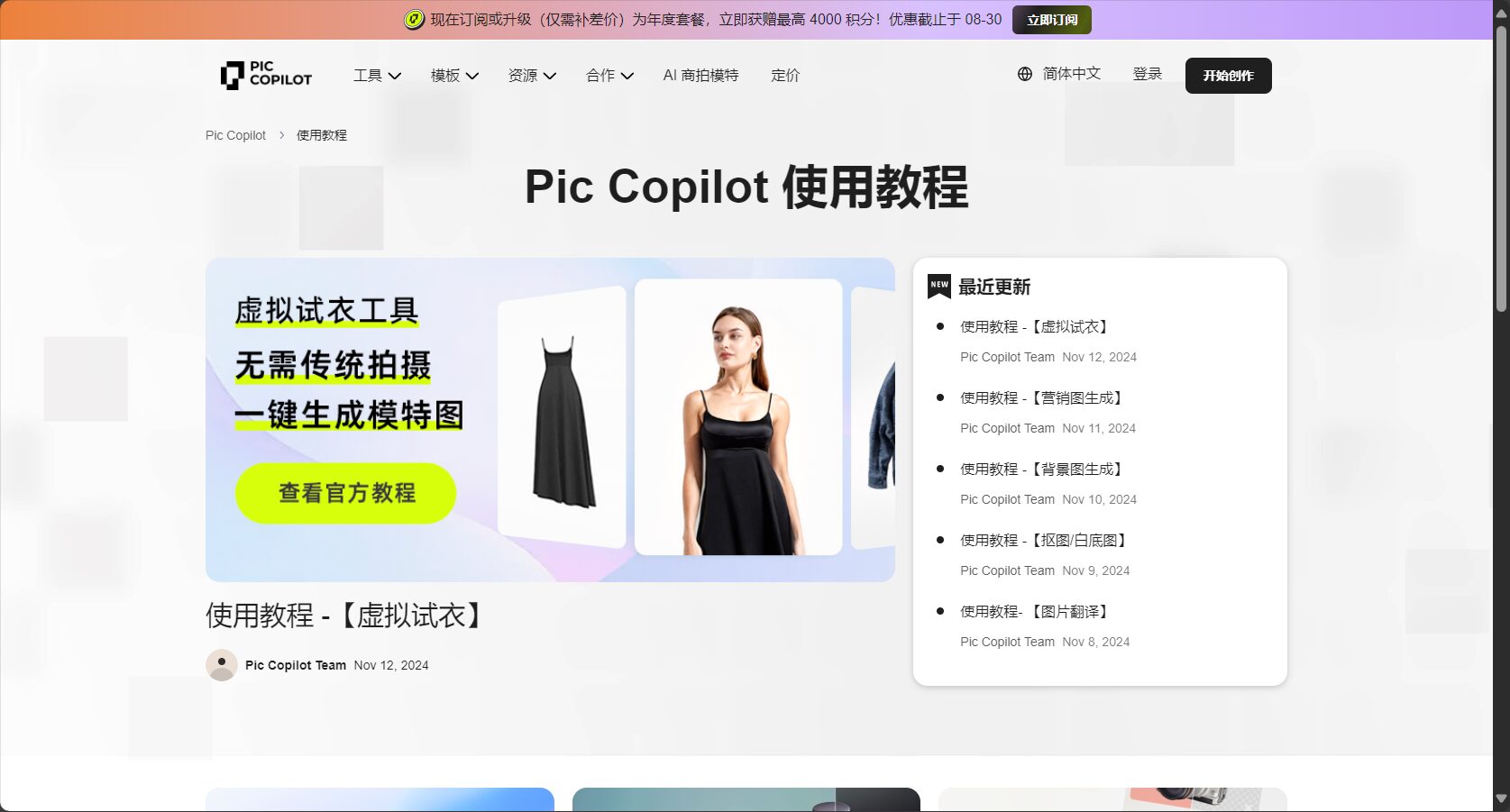Click the Pic Copilot logo
This screenshot has height=812, width=1510.
click(266, 75)
